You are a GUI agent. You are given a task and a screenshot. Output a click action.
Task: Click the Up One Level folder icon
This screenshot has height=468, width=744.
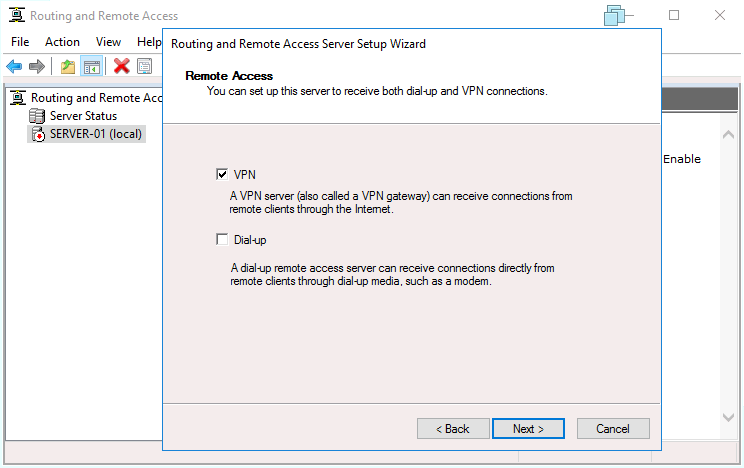[x=68, y=66]
